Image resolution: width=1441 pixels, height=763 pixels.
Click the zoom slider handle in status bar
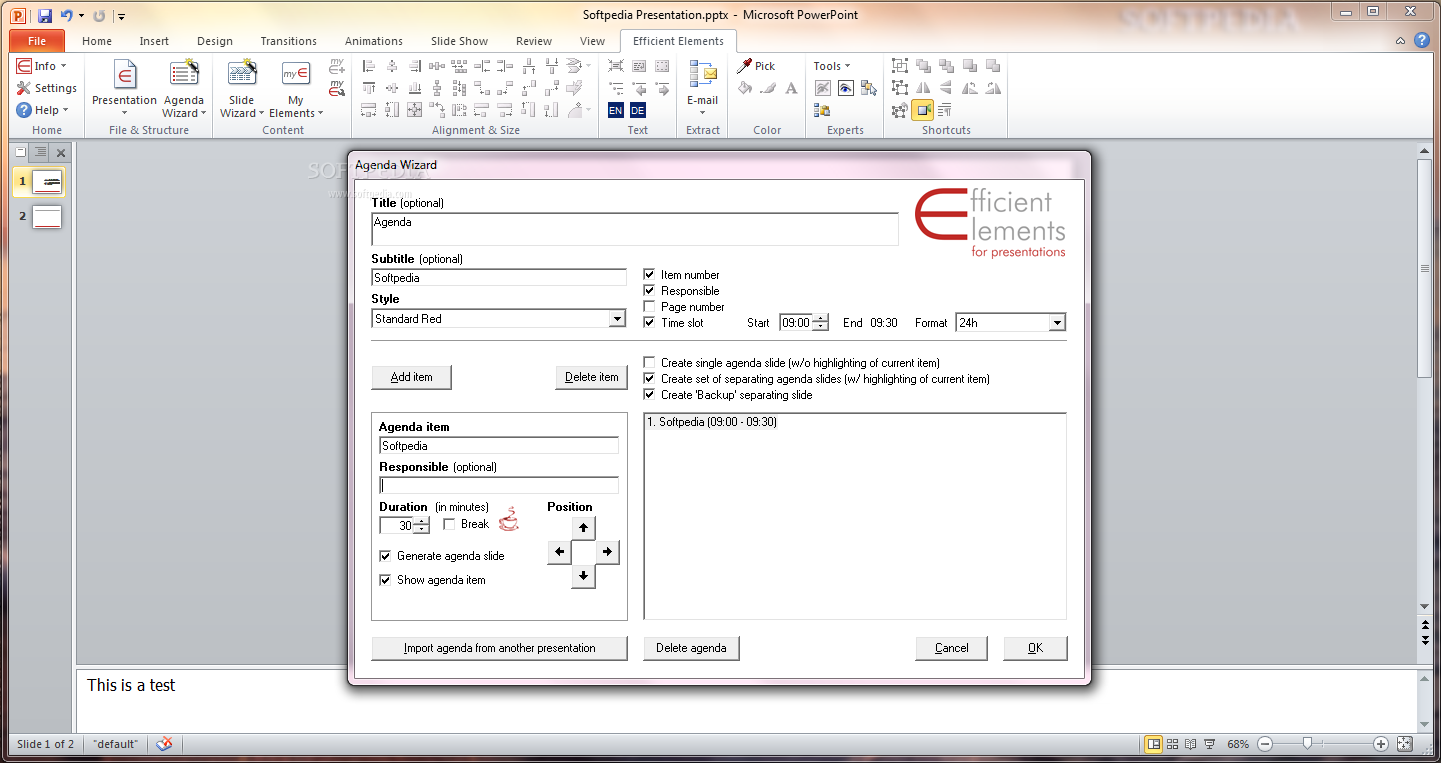click(x=1307, y=744)
